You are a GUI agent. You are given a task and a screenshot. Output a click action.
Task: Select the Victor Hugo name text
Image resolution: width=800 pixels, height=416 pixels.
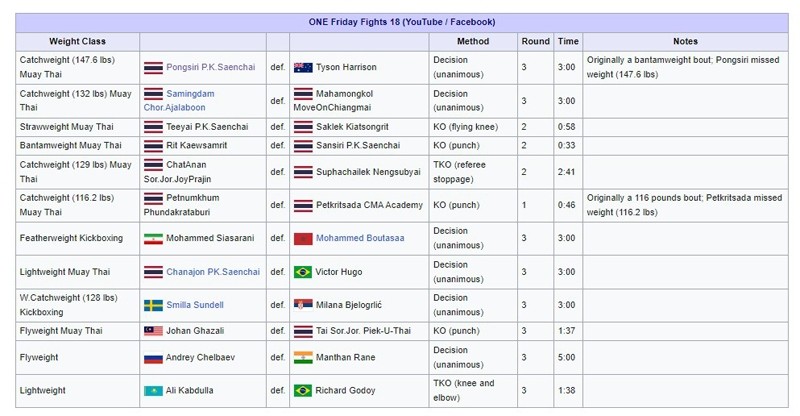pos(339,272)
